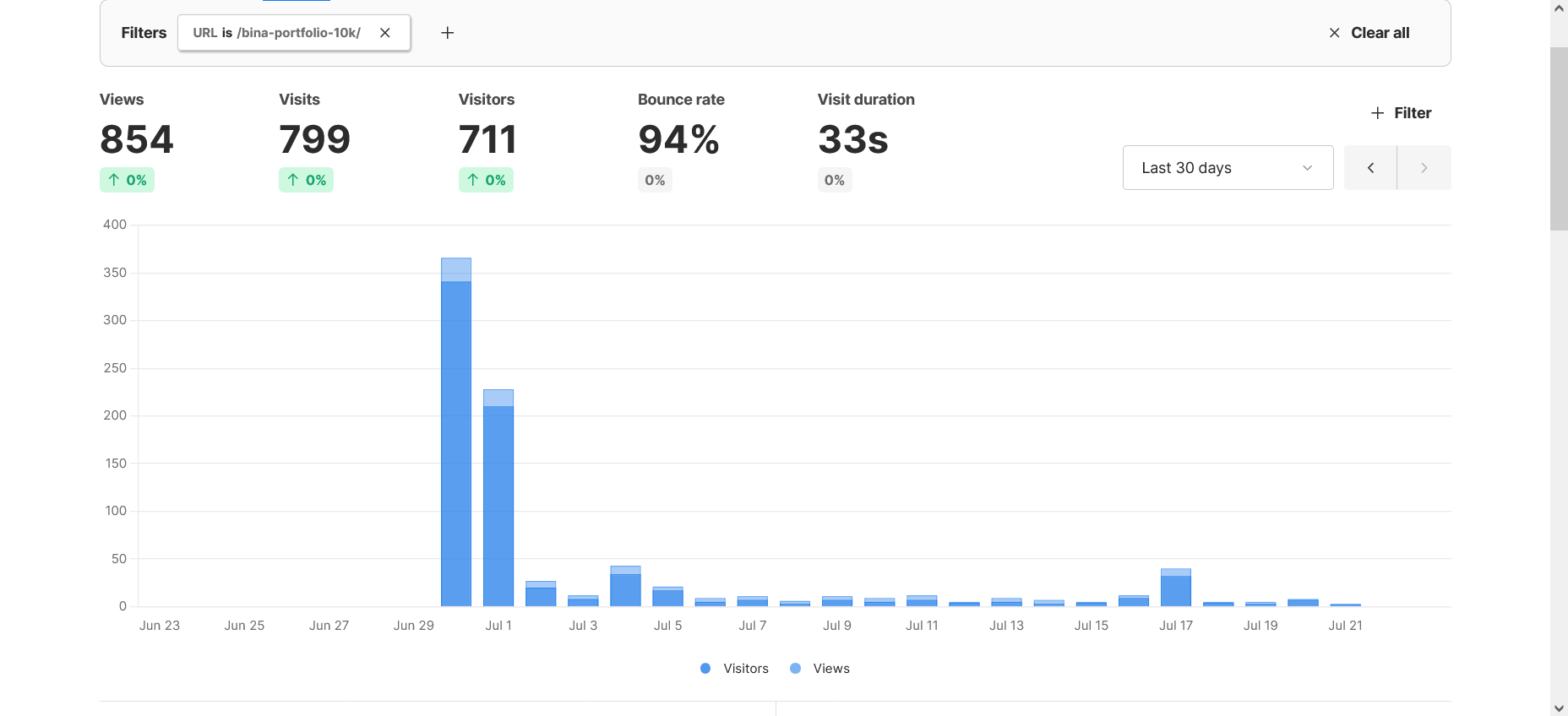Expand the Last 30 days dropdown
1568x716 pixels.
[1228, 168]
